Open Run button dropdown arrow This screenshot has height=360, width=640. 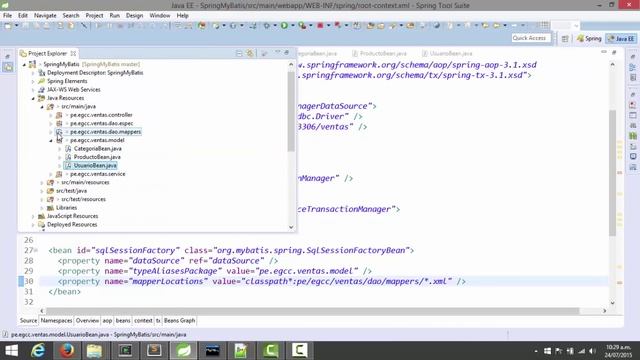293,26
